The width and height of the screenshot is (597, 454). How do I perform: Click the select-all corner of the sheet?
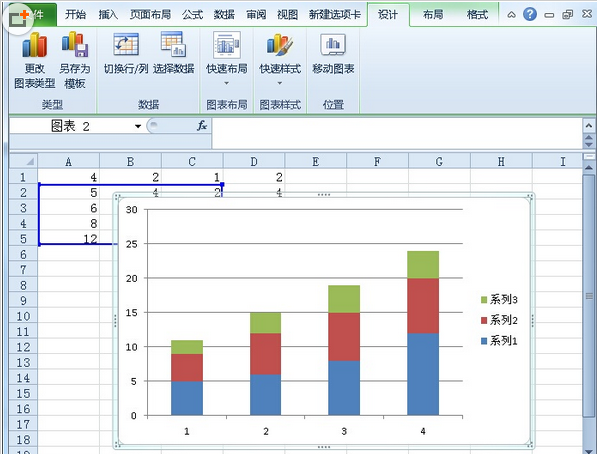coord(23,161)
